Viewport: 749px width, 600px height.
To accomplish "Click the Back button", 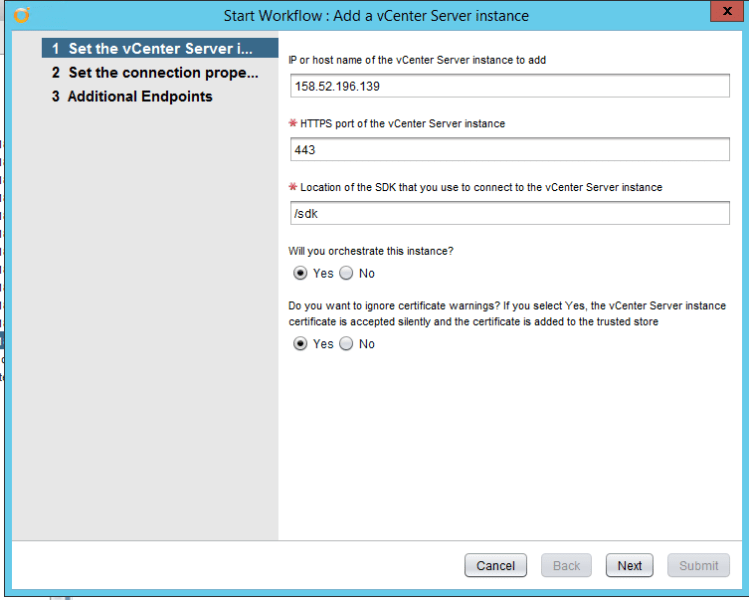I will pos(566,565).
